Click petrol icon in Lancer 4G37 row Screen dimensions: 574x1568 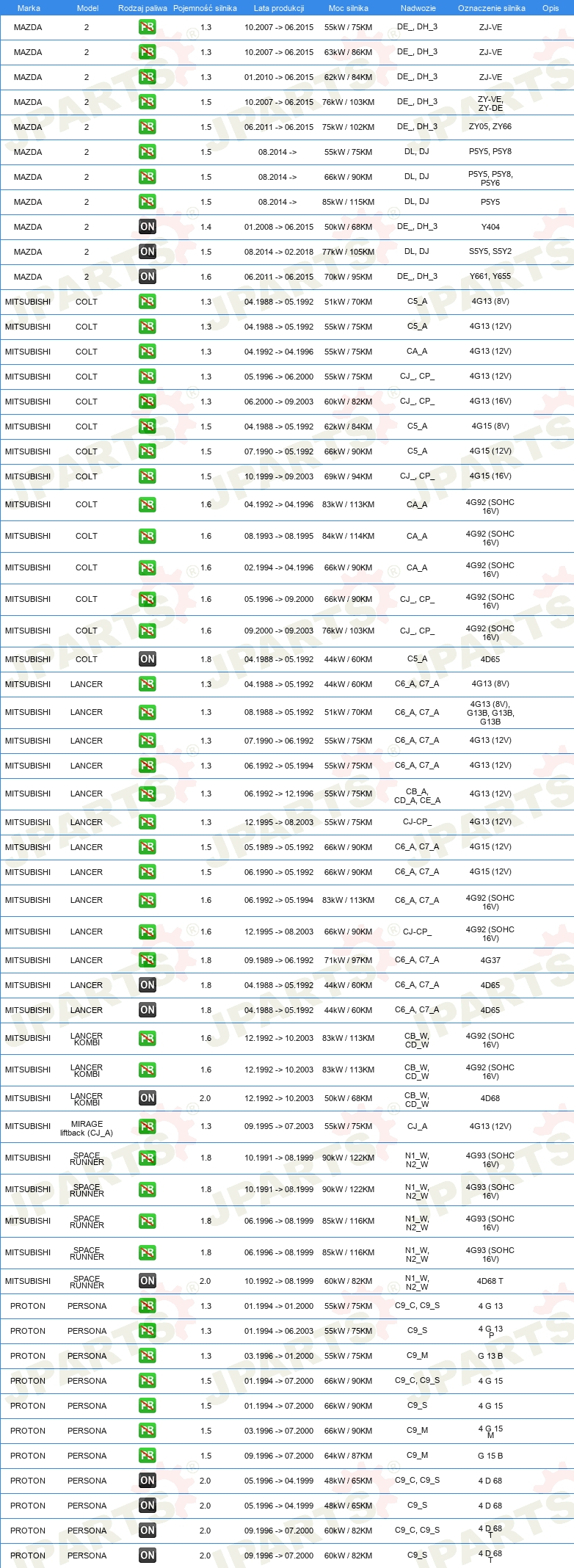[148, 960]
